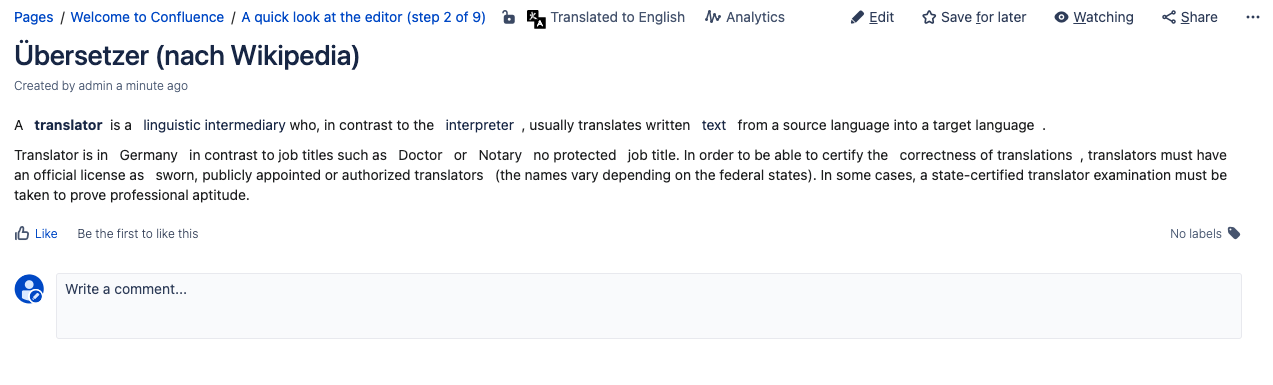1273x385 pixels.
Task: Open the Analytics chart icon
Action: 713,17
